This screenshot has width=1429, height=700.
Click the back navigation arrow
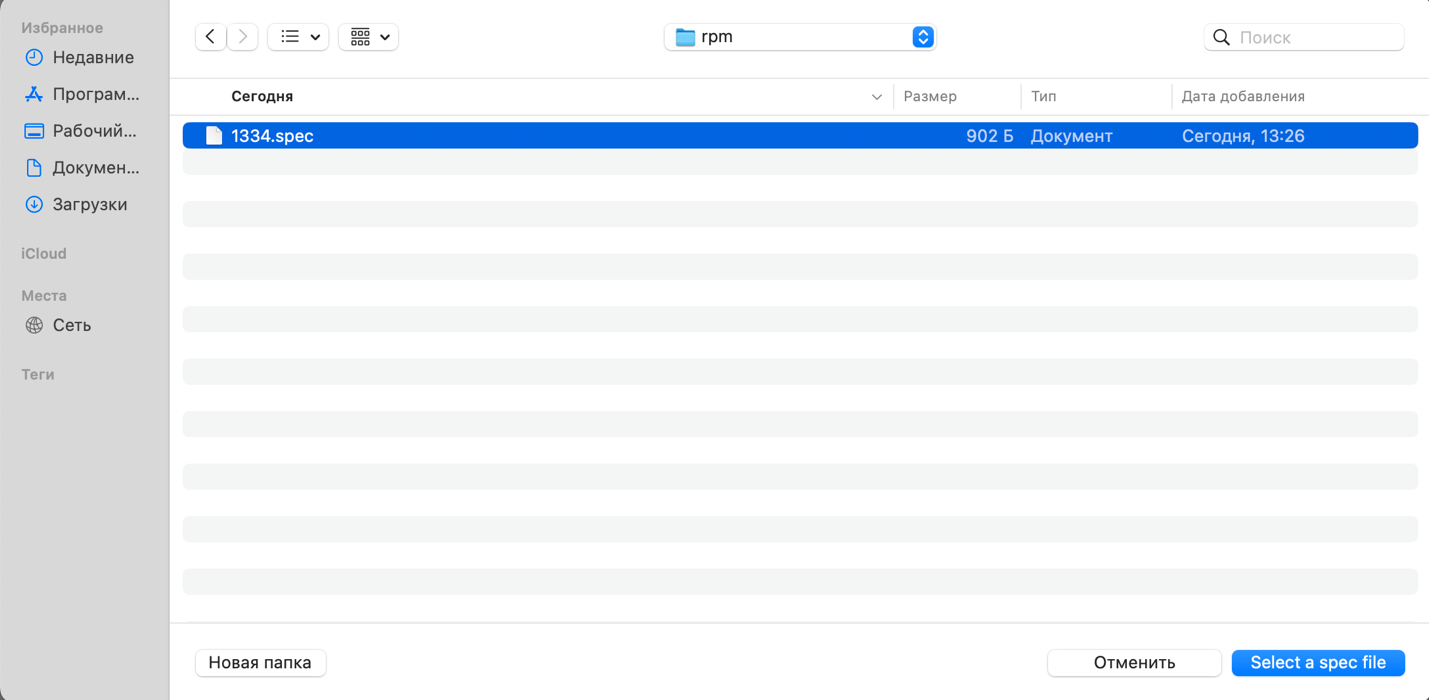(210, 37)
